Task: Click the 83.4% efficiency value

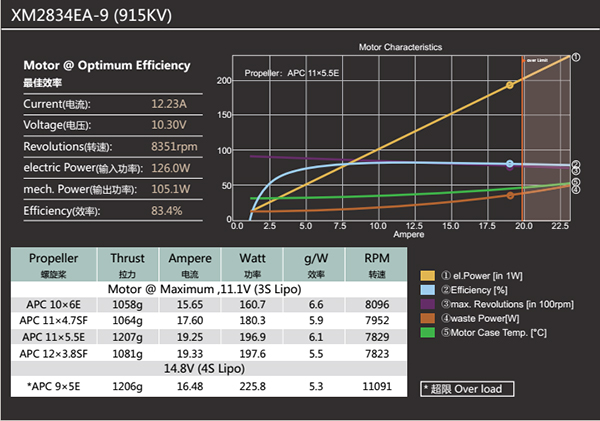Action: (166, 211)
